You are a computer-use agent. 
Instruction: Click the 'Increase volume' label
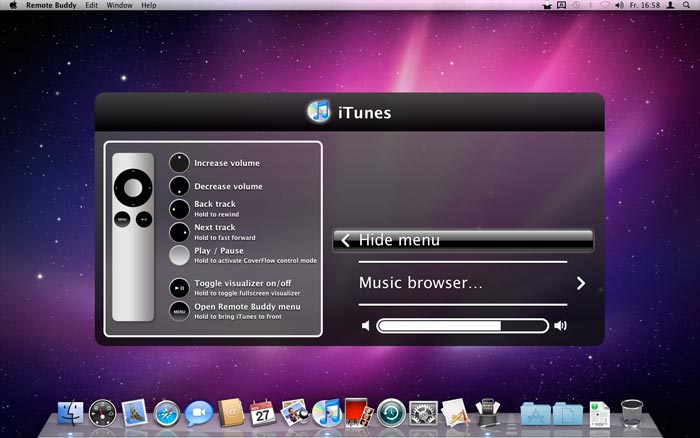click(227, 163)
